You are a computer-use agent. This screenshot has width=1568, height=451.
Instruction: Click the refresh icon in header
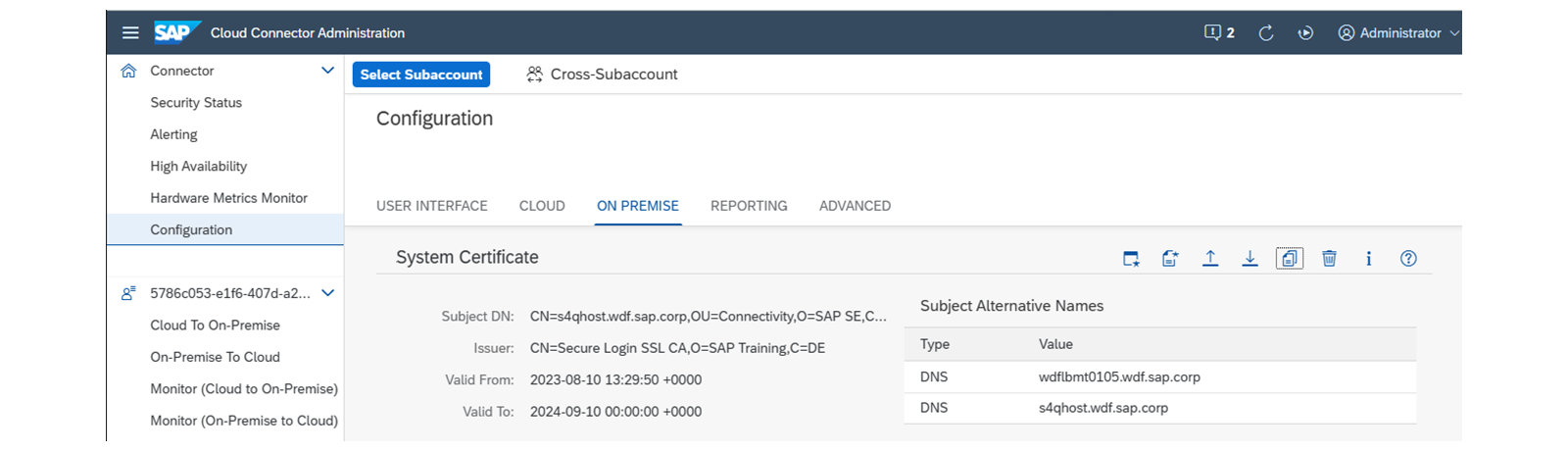pyautogui.click(x=1266, y=32)
